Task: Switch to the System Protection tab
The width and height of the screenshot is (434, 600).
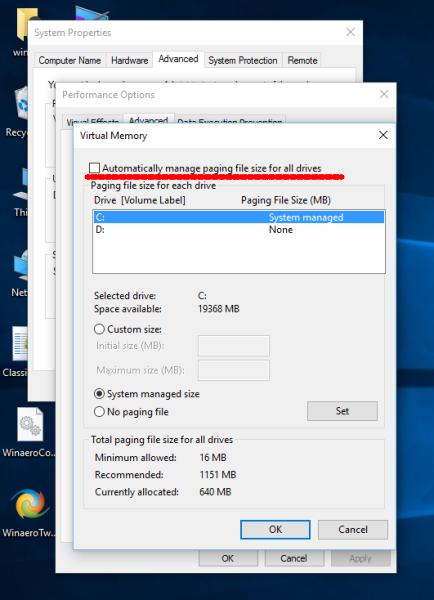Action: 243,60
